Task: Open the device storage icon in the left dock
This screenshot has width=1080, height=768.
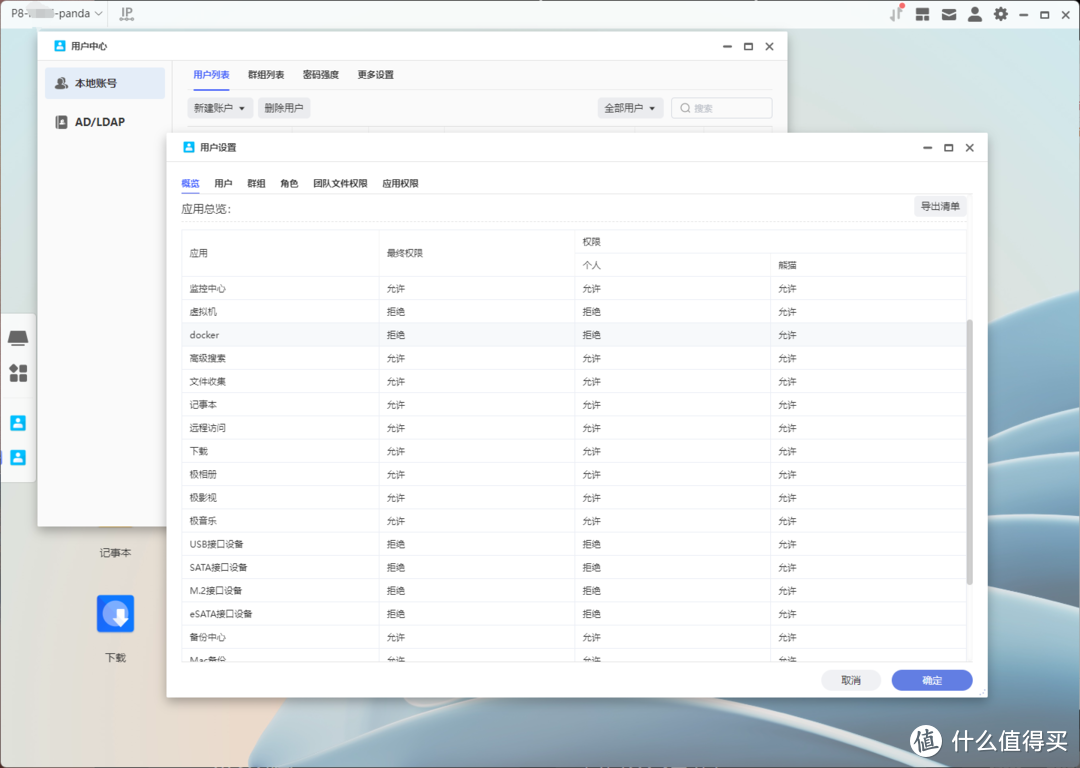Action: 18,337
